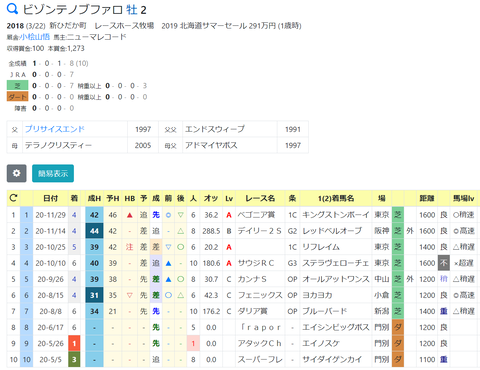The height and width of the screenshot is (370, 480).
Task: Click the dark blue 44 rating cell
Action: click(94, 231)
